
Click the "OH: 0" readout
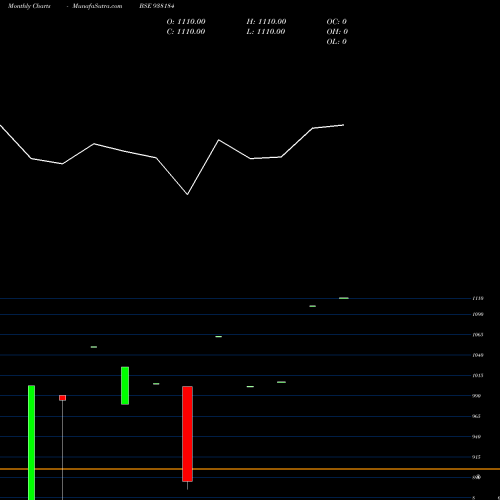pyautogui.click(x=337, y=32)
